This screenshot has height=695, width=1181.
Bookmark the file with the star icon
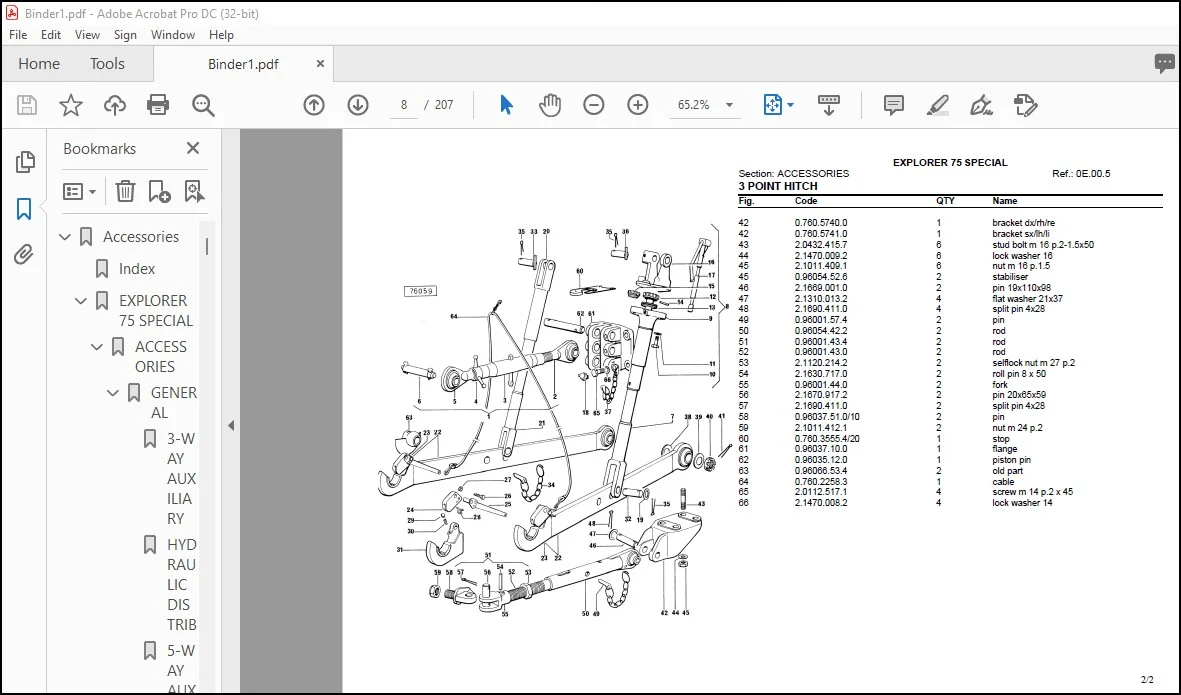[x=71, y=105]
